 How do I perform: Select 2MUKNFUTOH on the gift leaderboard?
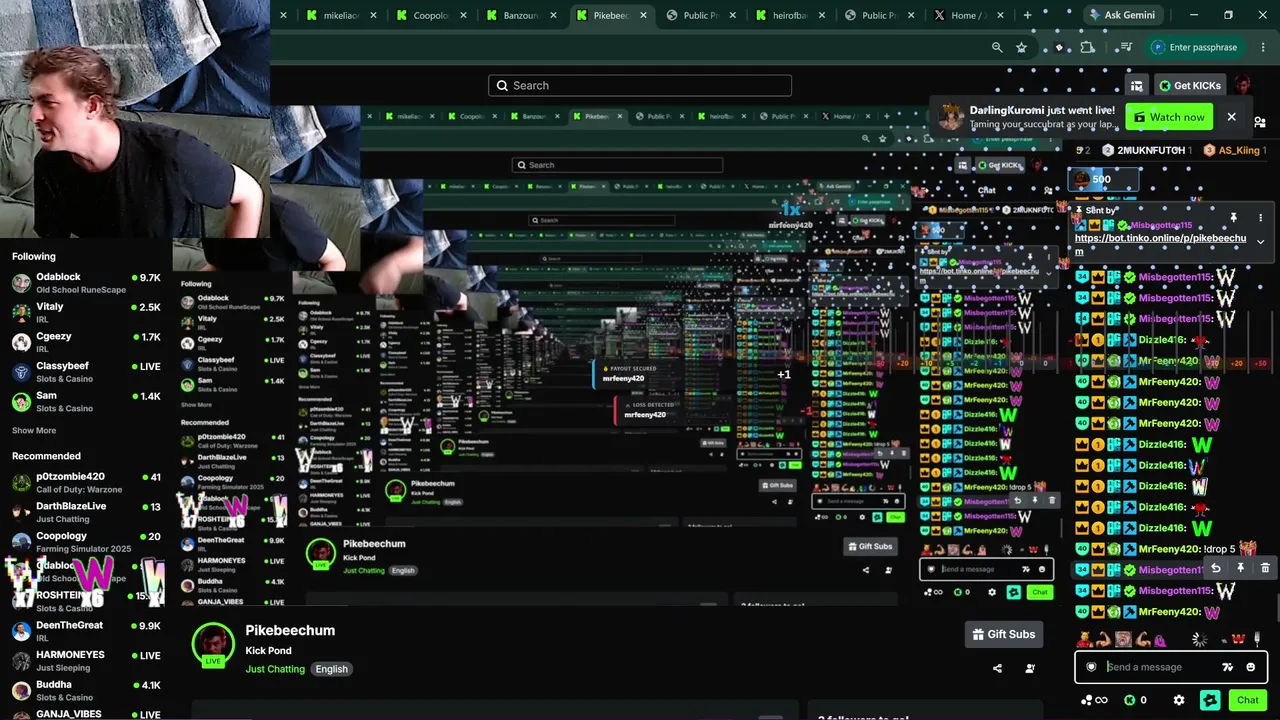[1145, 150]
